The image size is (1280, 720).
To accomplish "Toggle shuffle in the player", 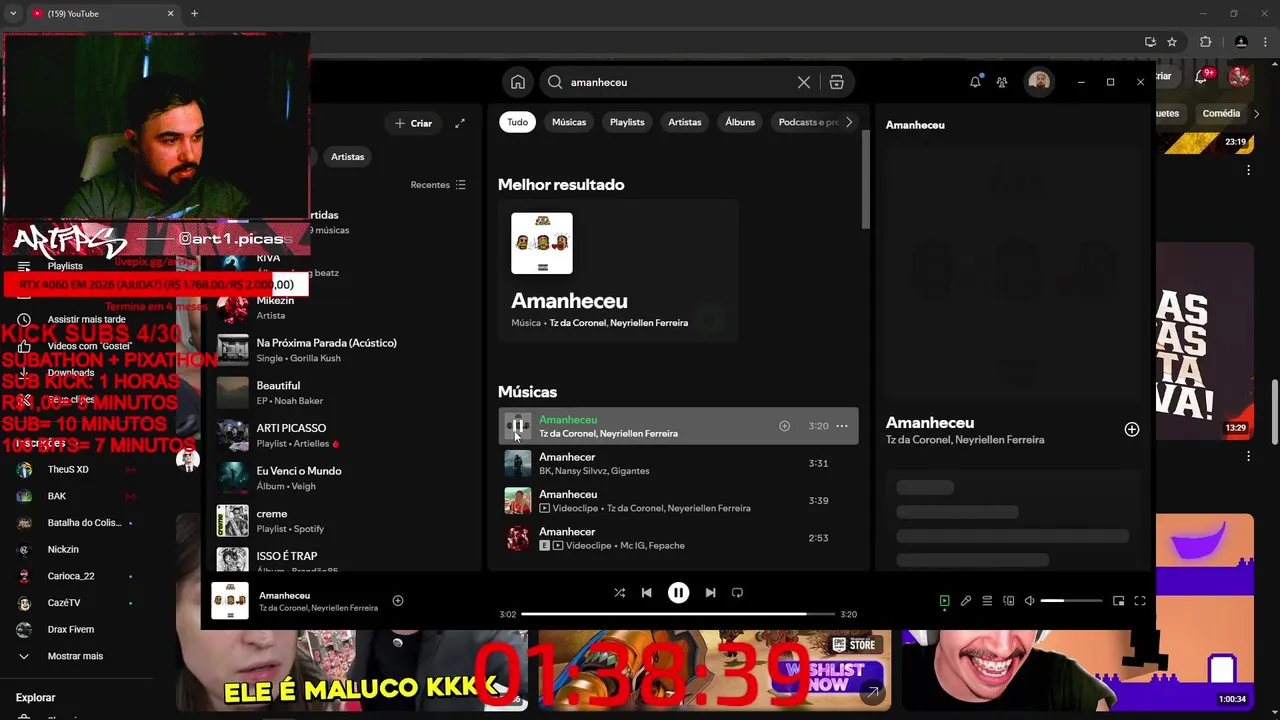I will point(619,593).
